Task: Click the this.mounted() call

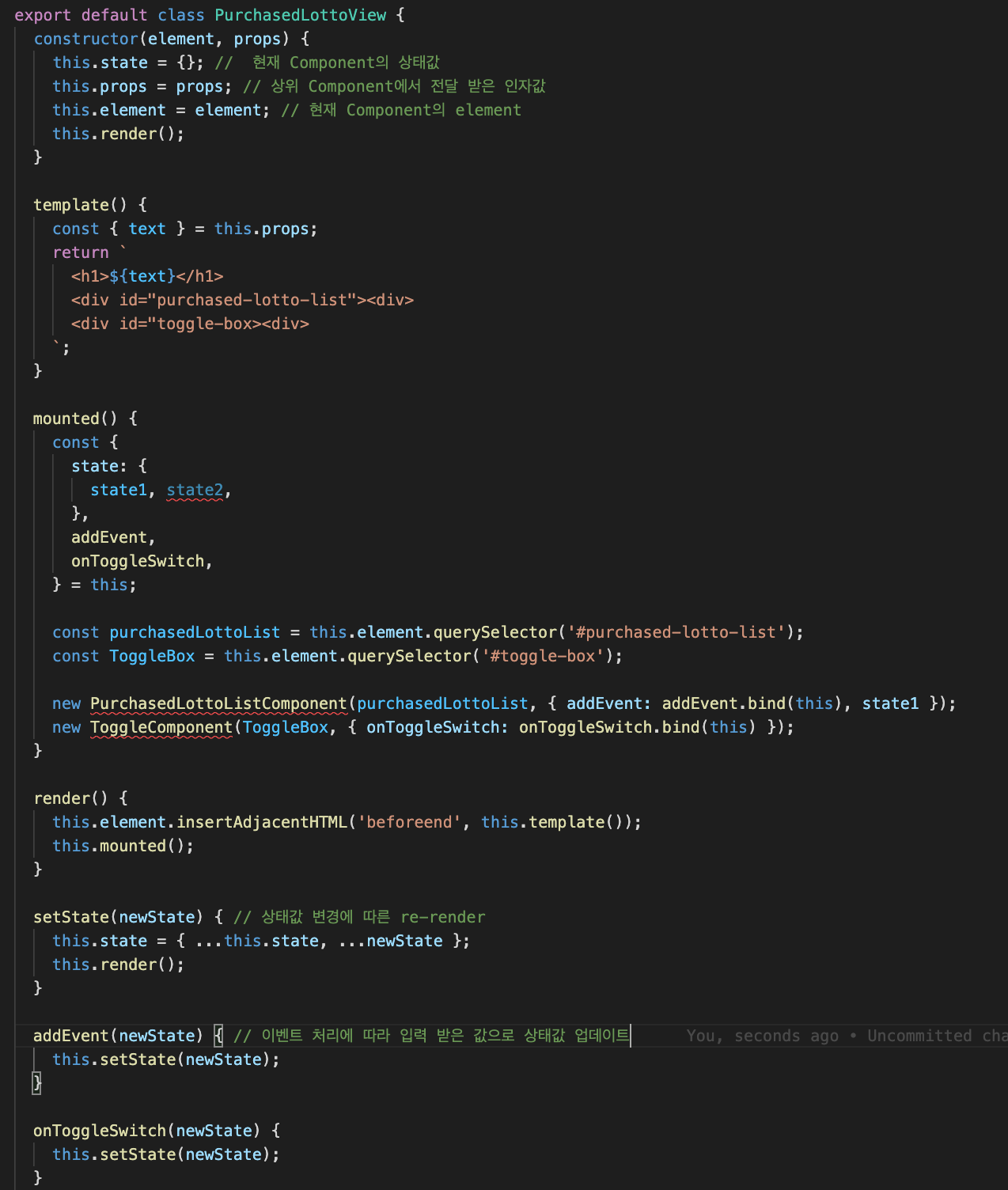Action: [x=123, y=846]
